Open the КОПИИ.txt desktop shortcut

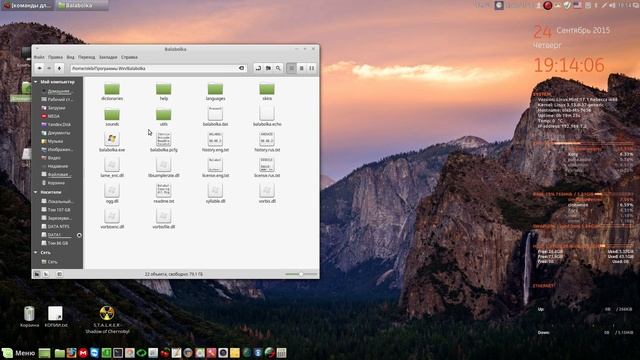coord(56,317)
